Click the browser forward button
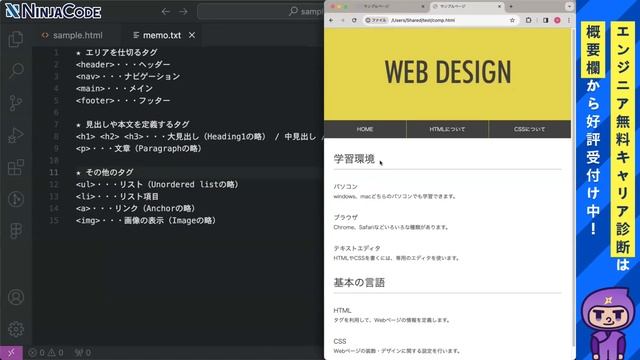The height and width of the screenshot is (360, 640). click(x=342, y=20)
